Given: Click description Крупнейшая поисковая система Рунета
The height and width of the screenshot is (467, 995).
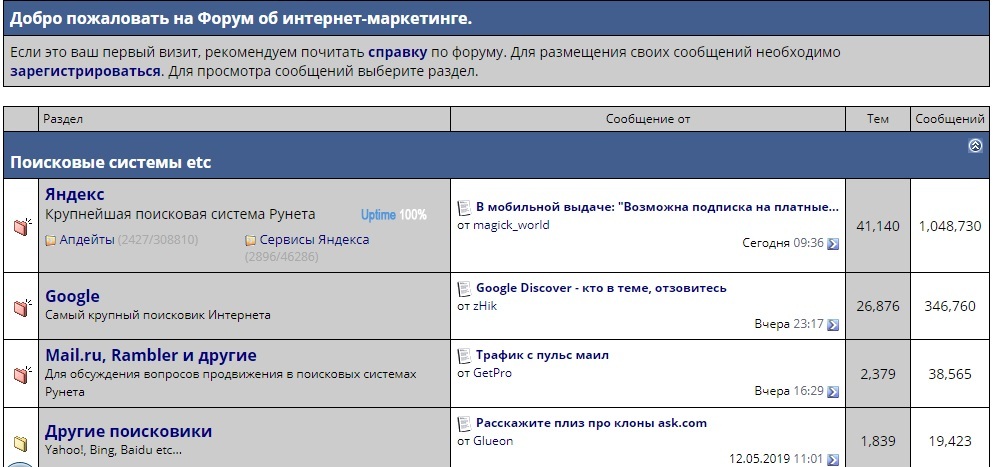Looking at the screenshot, I should click(180, 214).
